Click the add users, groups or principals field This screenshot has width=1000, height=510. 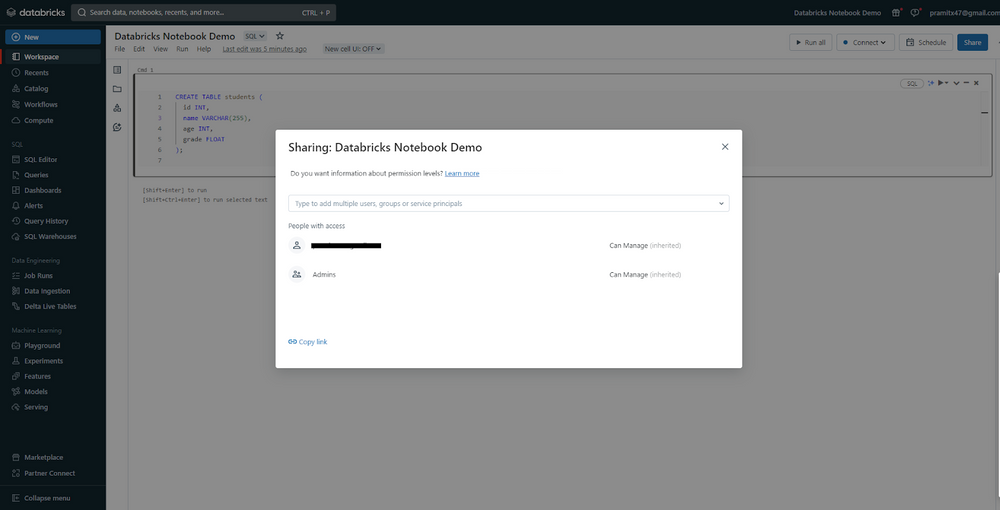coord(500,204)
